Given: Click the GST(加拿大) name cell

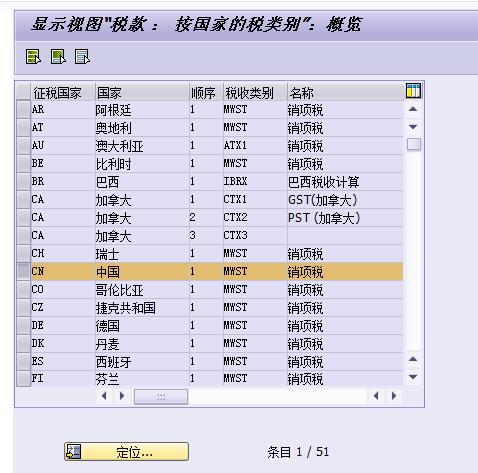Looking at the screenshot, I should 345,200.
